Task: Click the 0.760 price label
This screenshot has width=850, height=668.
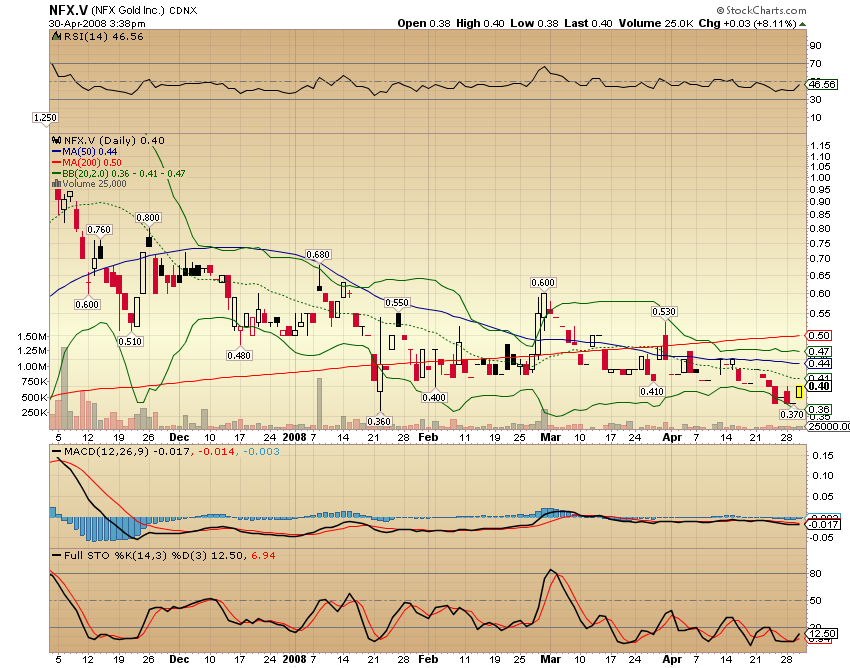Action: [x=99, y=229]
